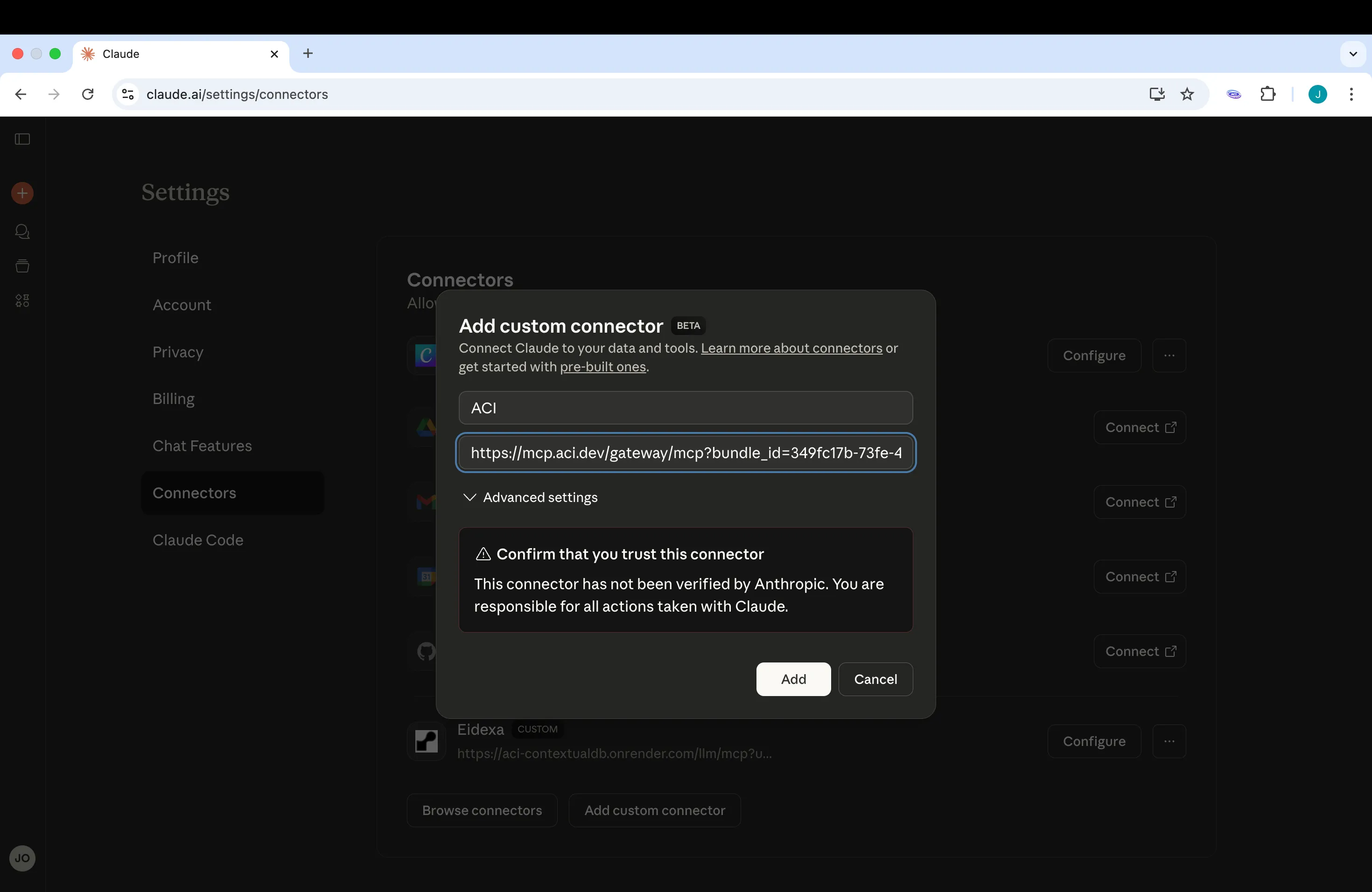
Task: Open Chrome three-dot menu
Action: pos(1351,94)
